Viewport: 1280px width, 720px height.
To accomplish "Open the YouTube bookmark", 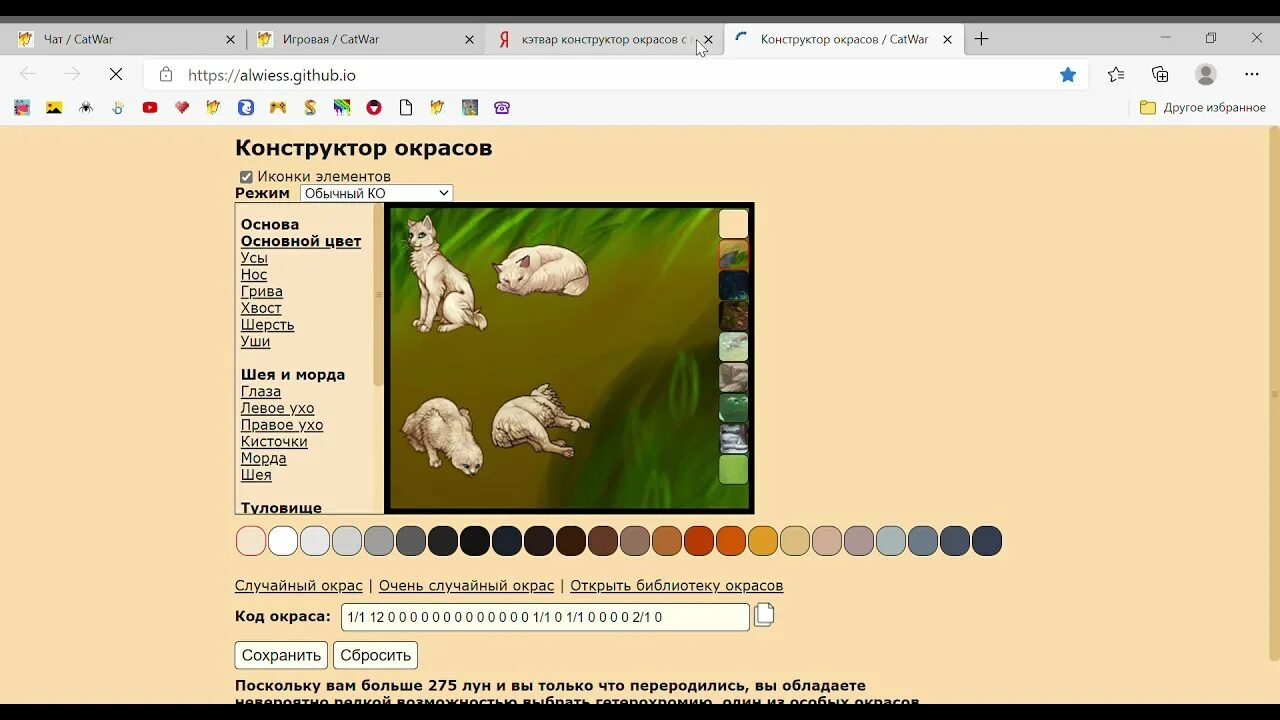I will coord(150,108).
